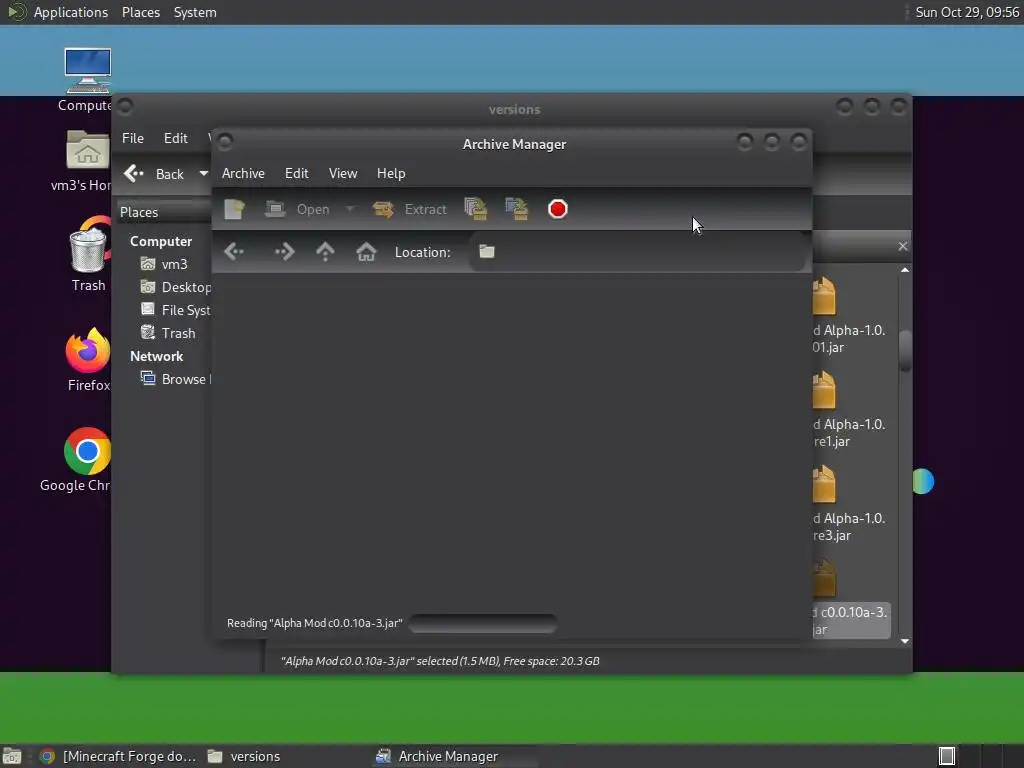Open File menu in versions window
This screenshot has height=768, width=1024.
point(133,138)
